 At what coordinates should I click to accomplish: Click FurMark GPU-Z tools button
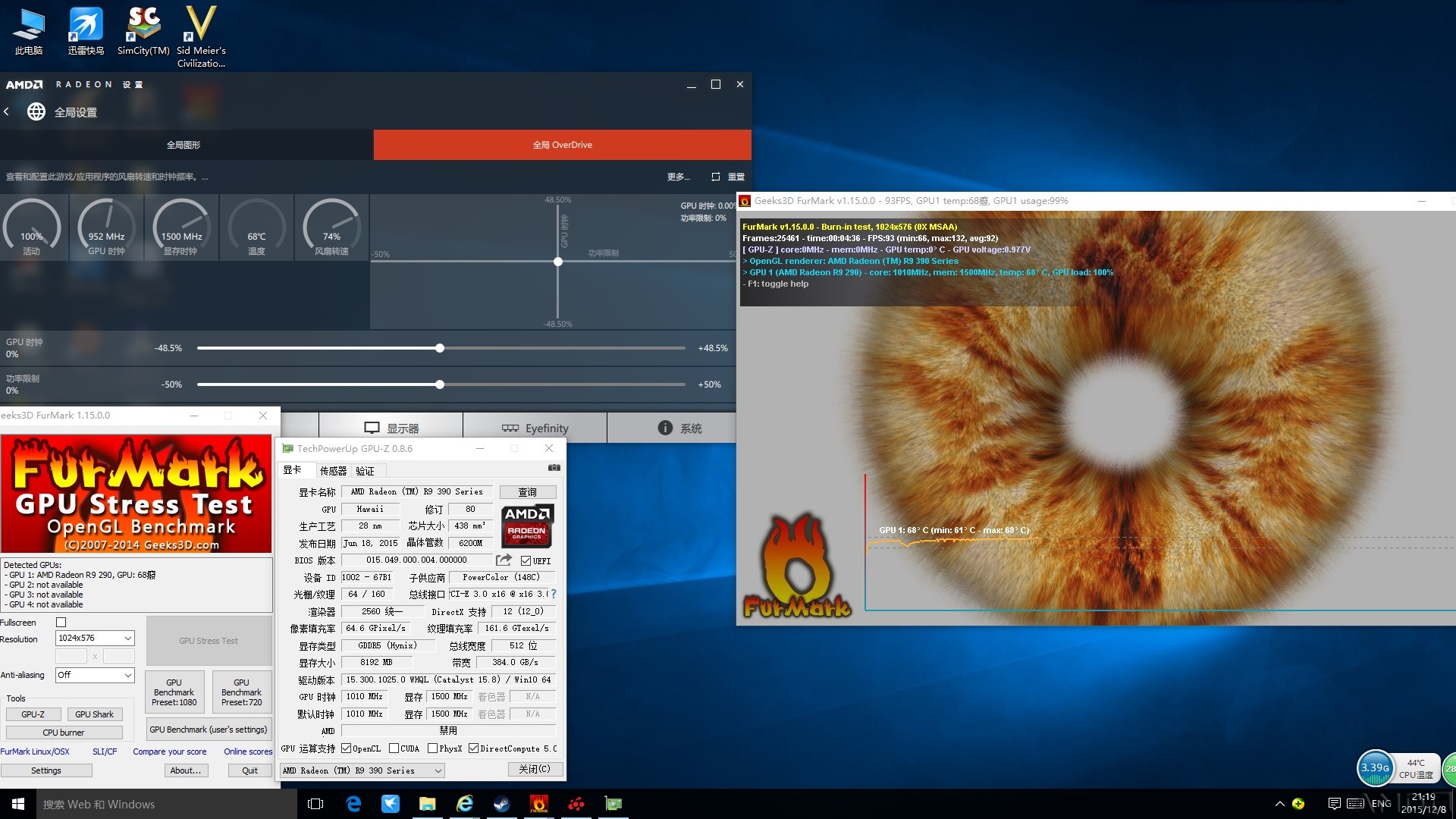(33, 714)
